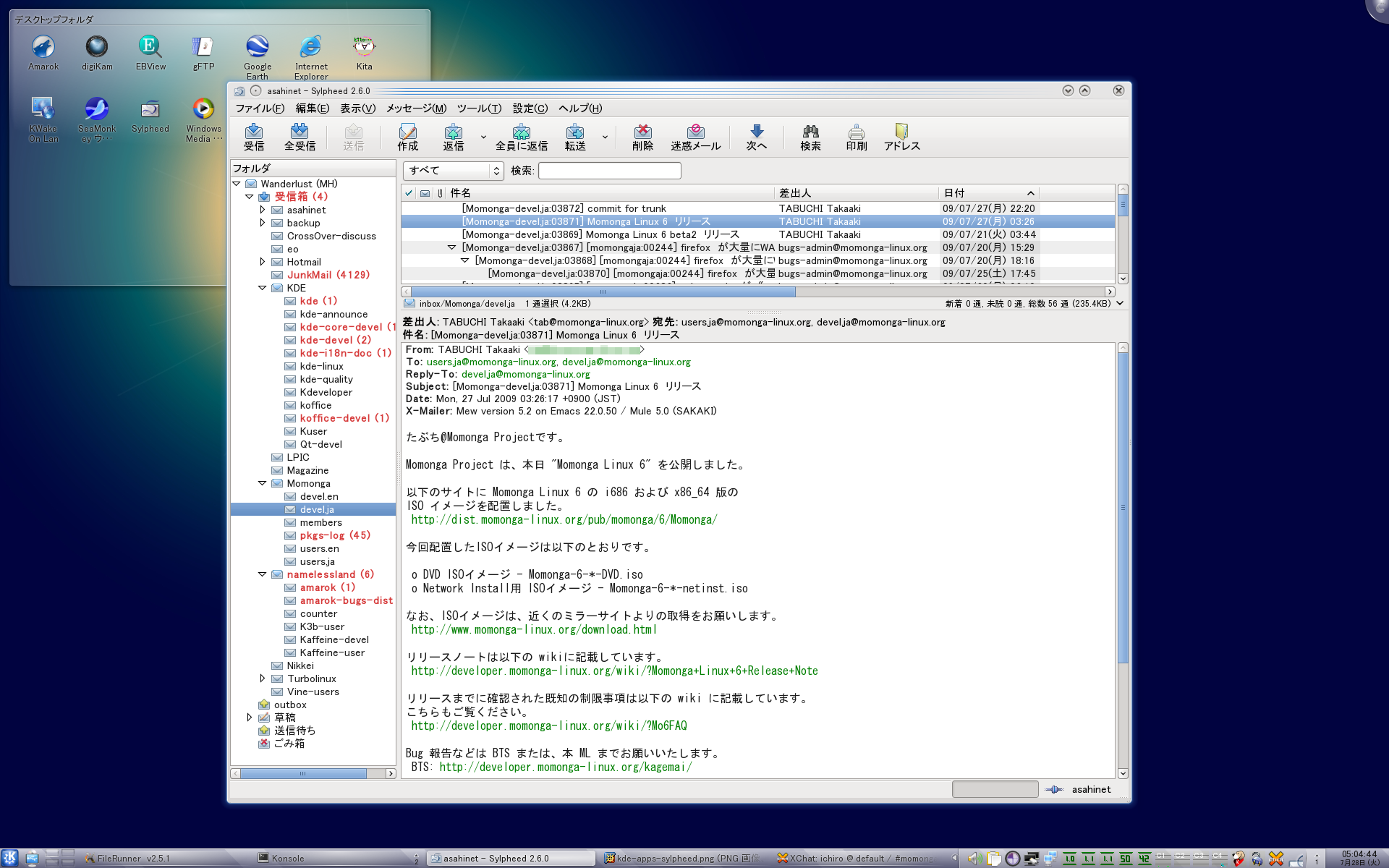The image size is (1389, 868).
Task: Open the download.html link
Action: pyautogui.click(x=534, y=630)
